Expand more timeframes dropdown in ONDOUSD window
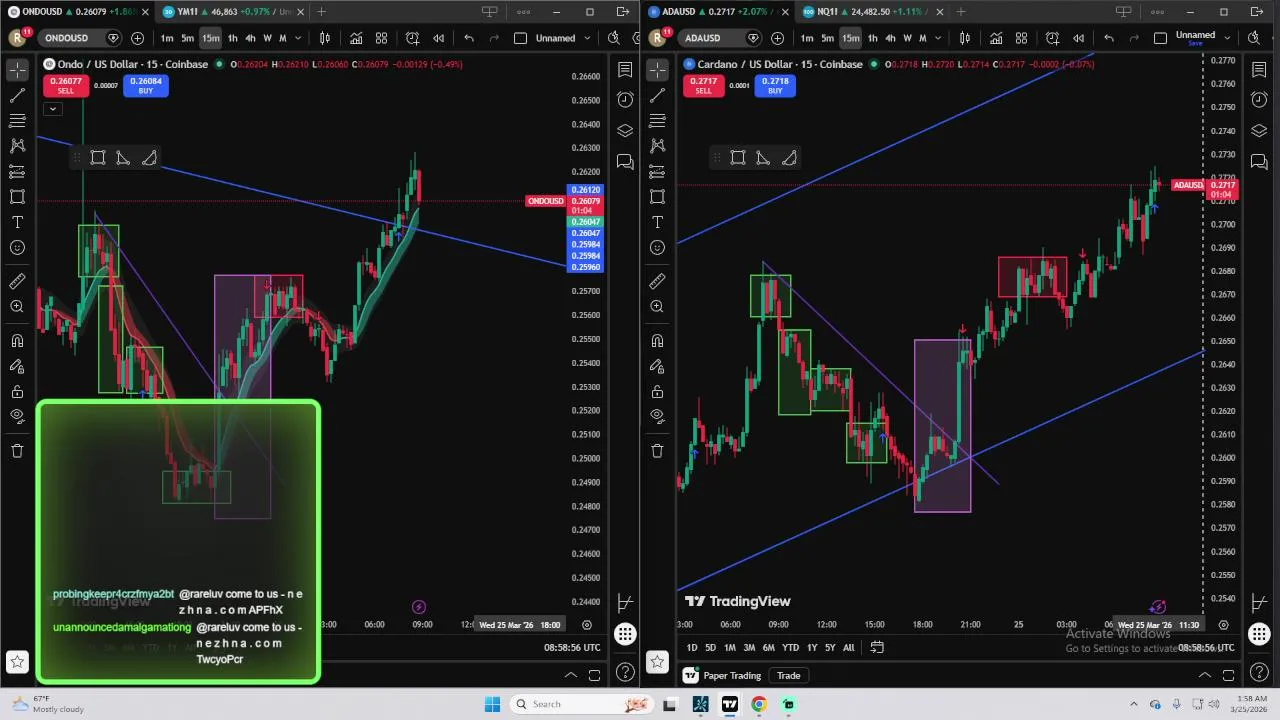Screen dimensions: 1280x720 298,38
